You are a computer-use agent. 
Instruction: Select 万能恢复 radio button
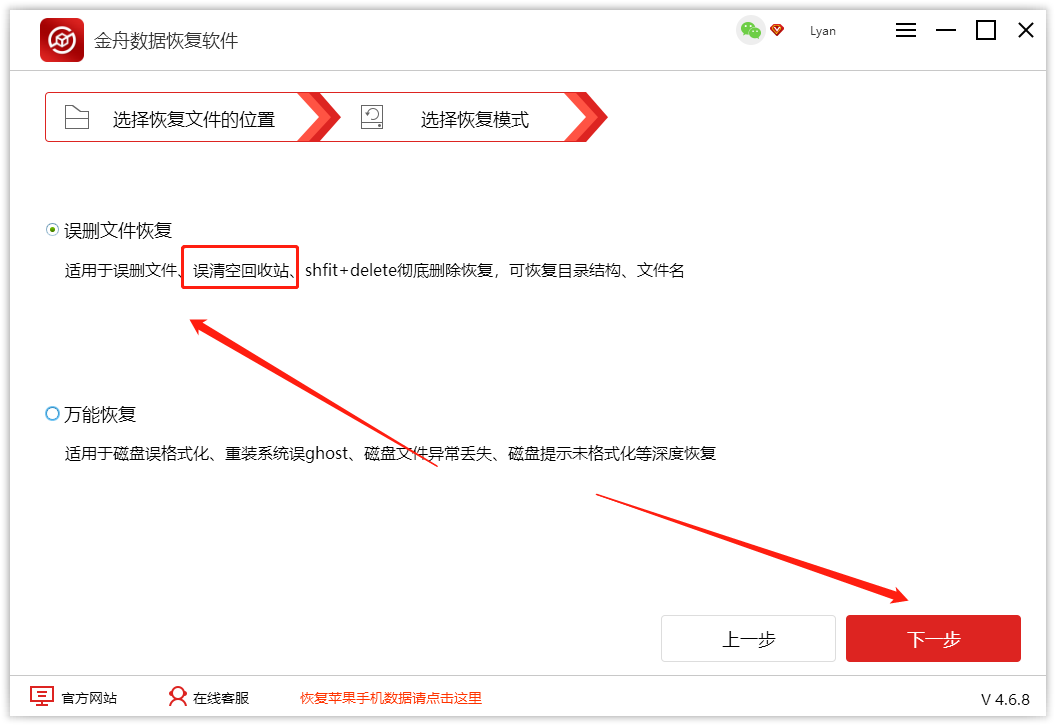(52, 414)
